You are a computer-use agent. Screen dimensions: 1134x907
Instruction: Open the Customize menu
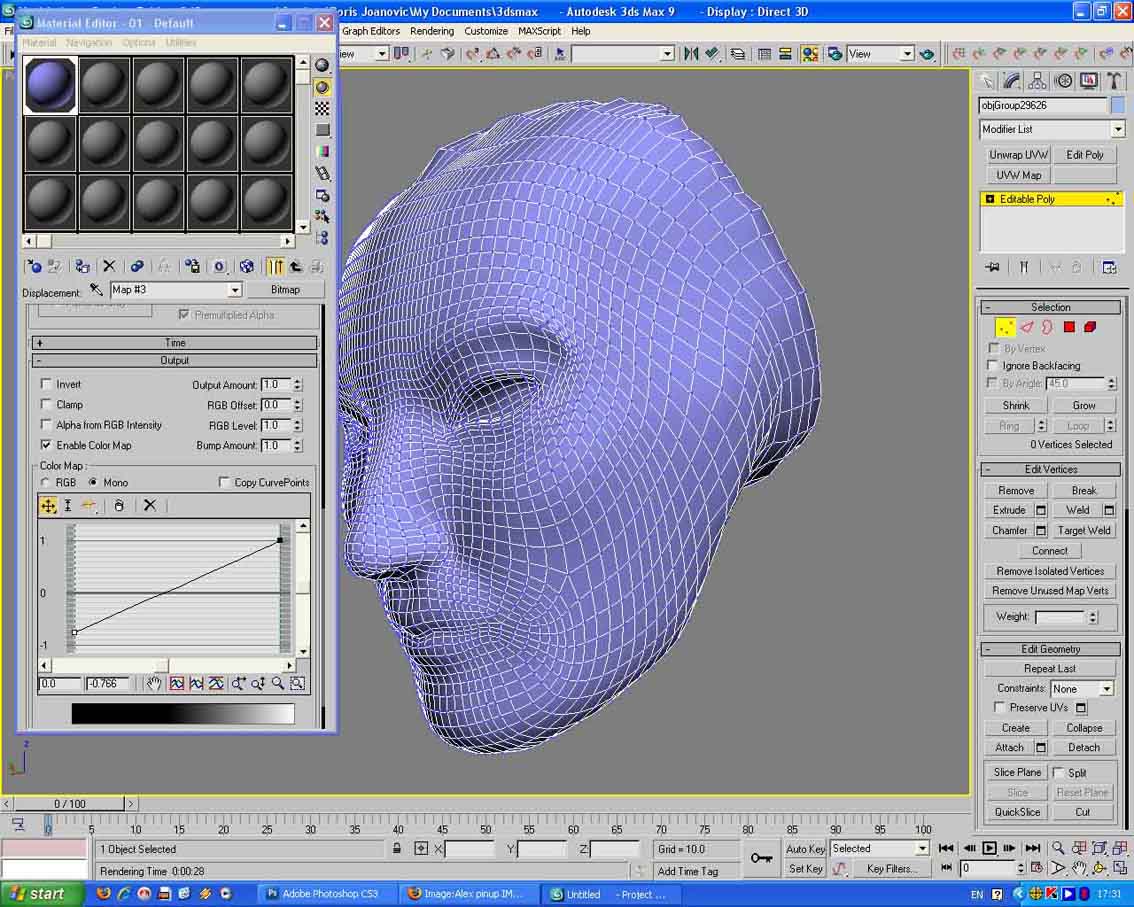tap(485, 31)
